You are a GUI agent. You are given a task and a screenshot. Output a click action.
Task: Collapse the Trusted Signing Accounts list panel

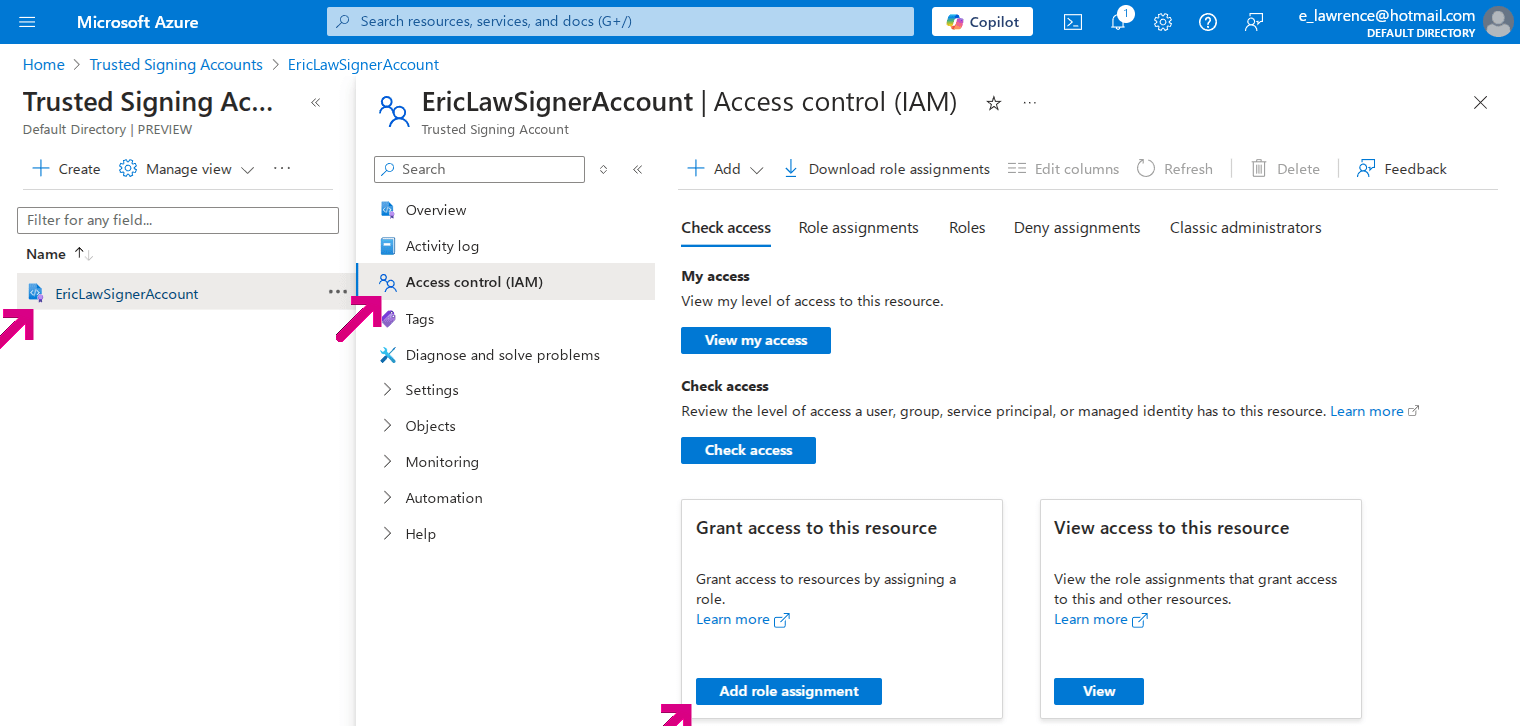point(315,103)
